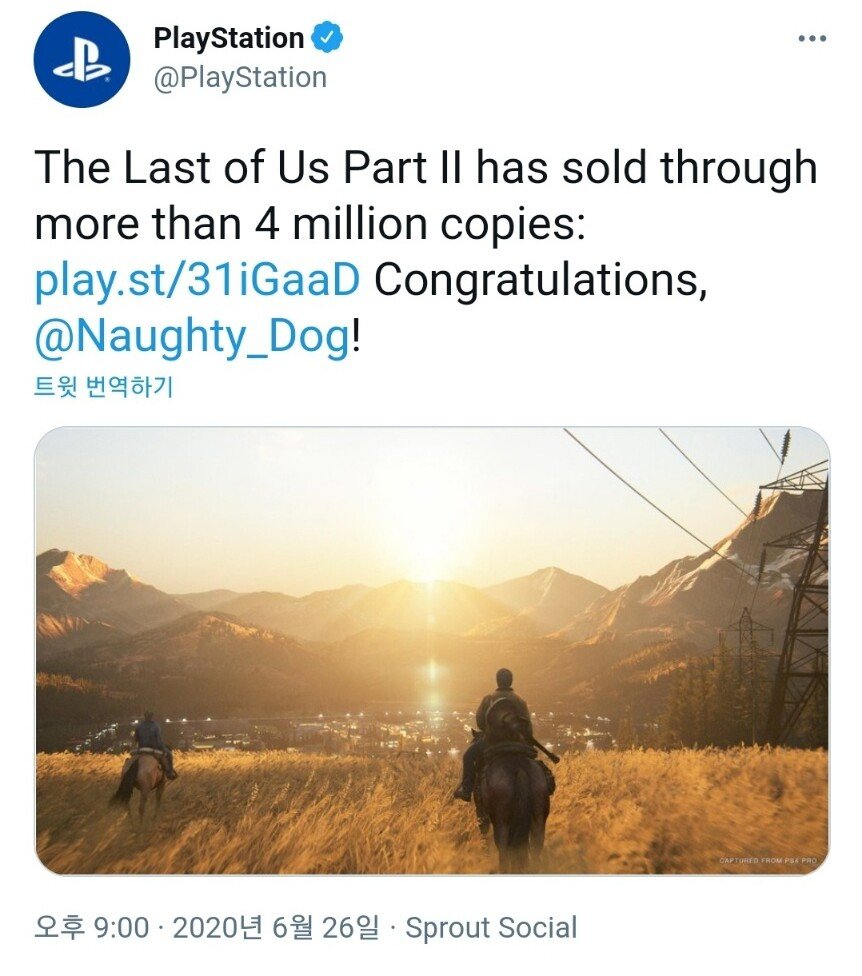This screenshot has width=862, height=976.
Task: Visit the @Naughty_Dog mention
Action: [x=192, y=338]
